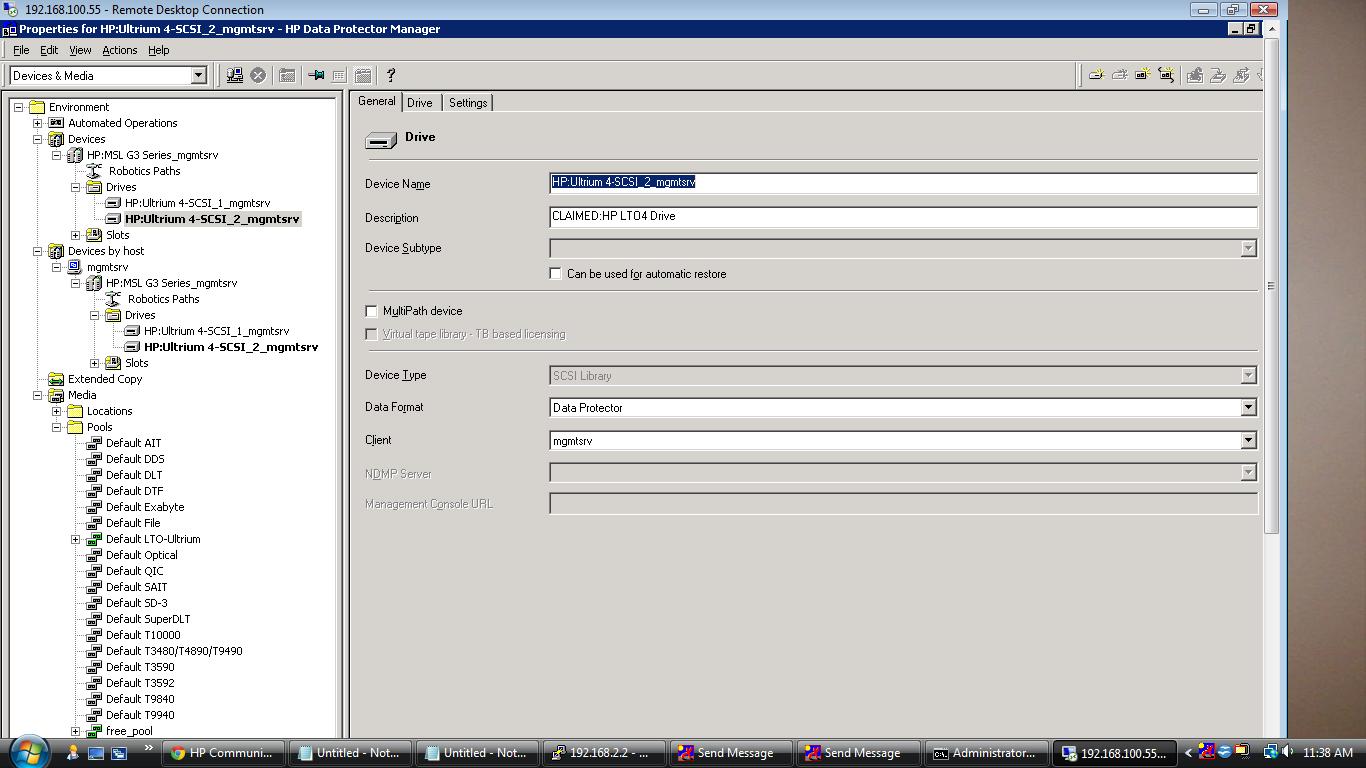
Task: Switch to the Settings tab
Action: (x=468, y=103)
